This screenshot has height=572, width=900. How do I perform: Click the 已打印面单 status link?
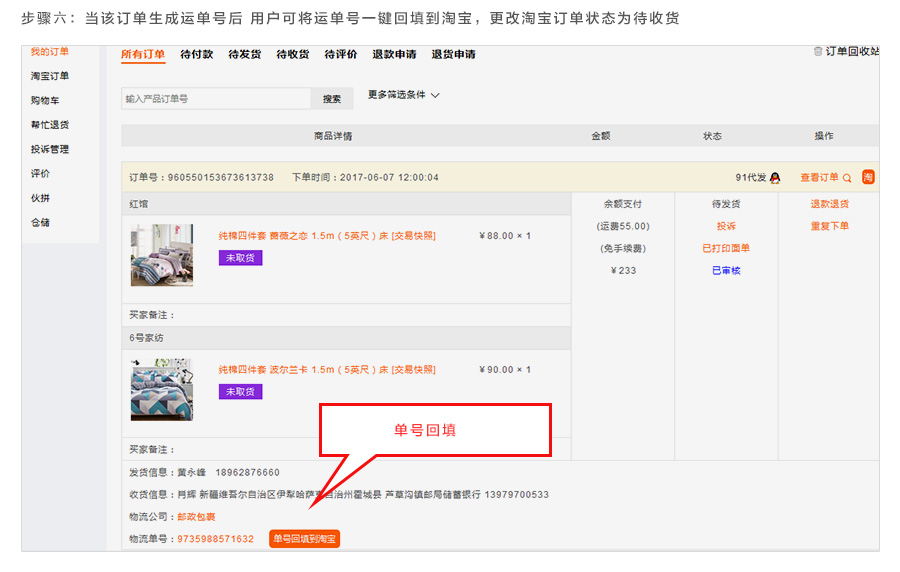[726, 248]
